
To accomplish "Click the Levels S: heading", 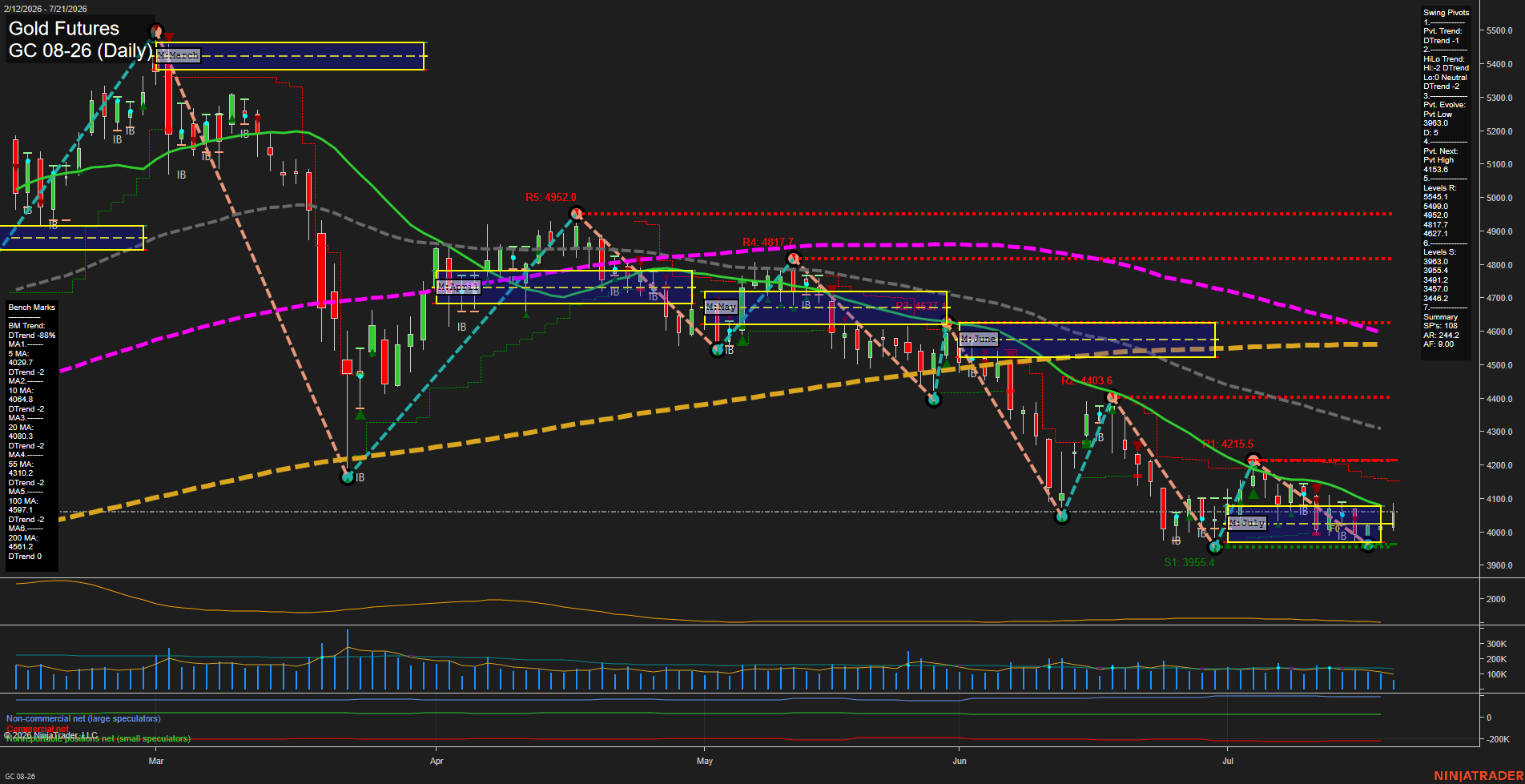I will point(1439,252).
